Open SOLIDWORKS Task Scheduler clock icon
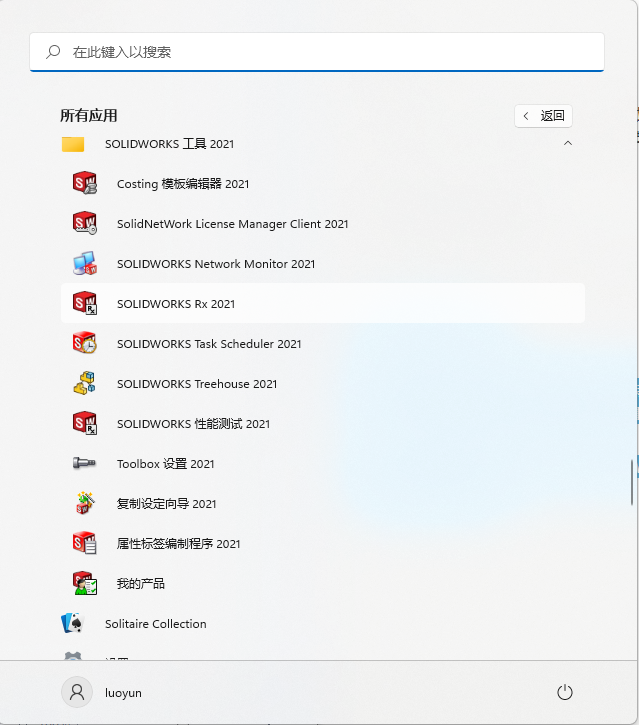Screen dimensions: 639x725 point(85,344)
